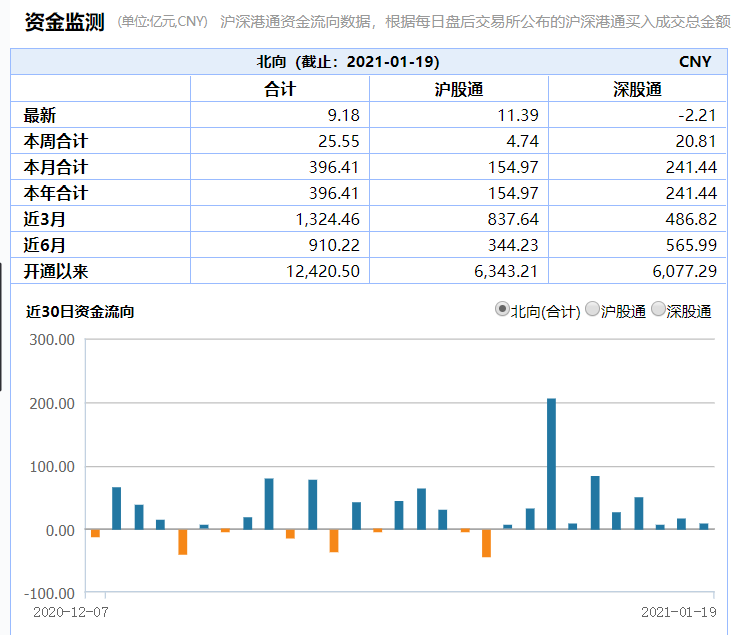The width and height of the screenshot is (731, 635).
Task: Click the 合计 column header
Action: pyautogui.click(x=279, y=89)
